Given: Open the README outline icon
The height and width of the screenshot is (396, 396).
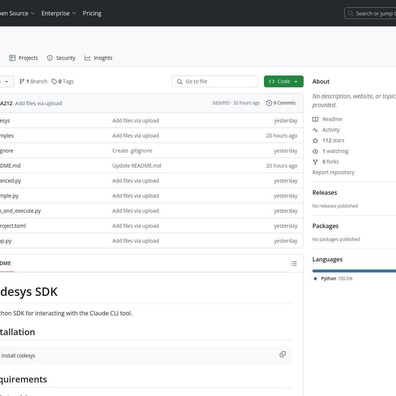Looking at the screenshot, I should coord(294,263).
